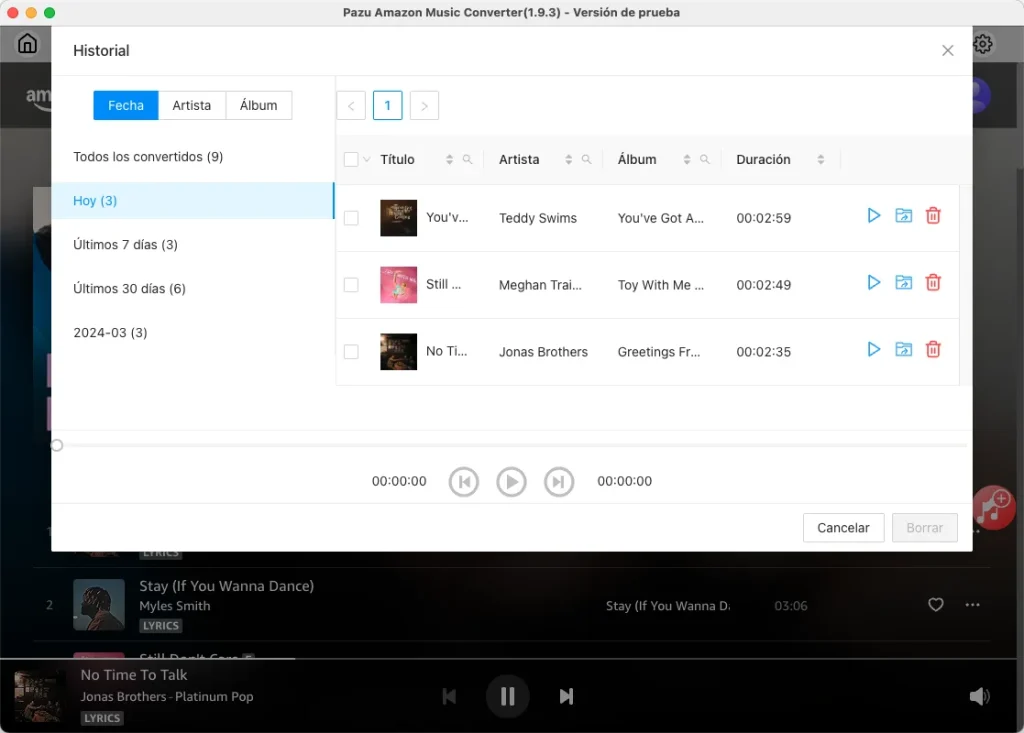Open the dropdown arrow beside select-all checkbox
1024x733 pixels.
point(366,159)
